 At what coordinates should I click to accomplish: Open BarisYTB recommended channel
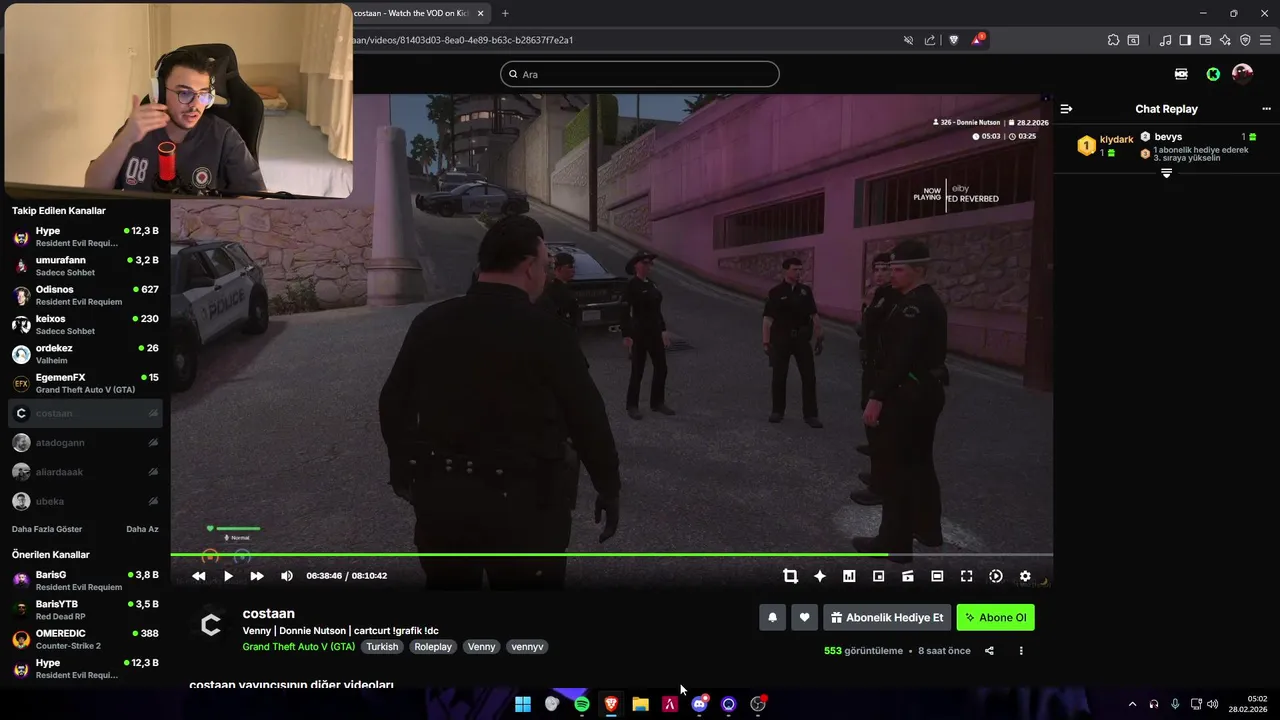pos(85,609)
